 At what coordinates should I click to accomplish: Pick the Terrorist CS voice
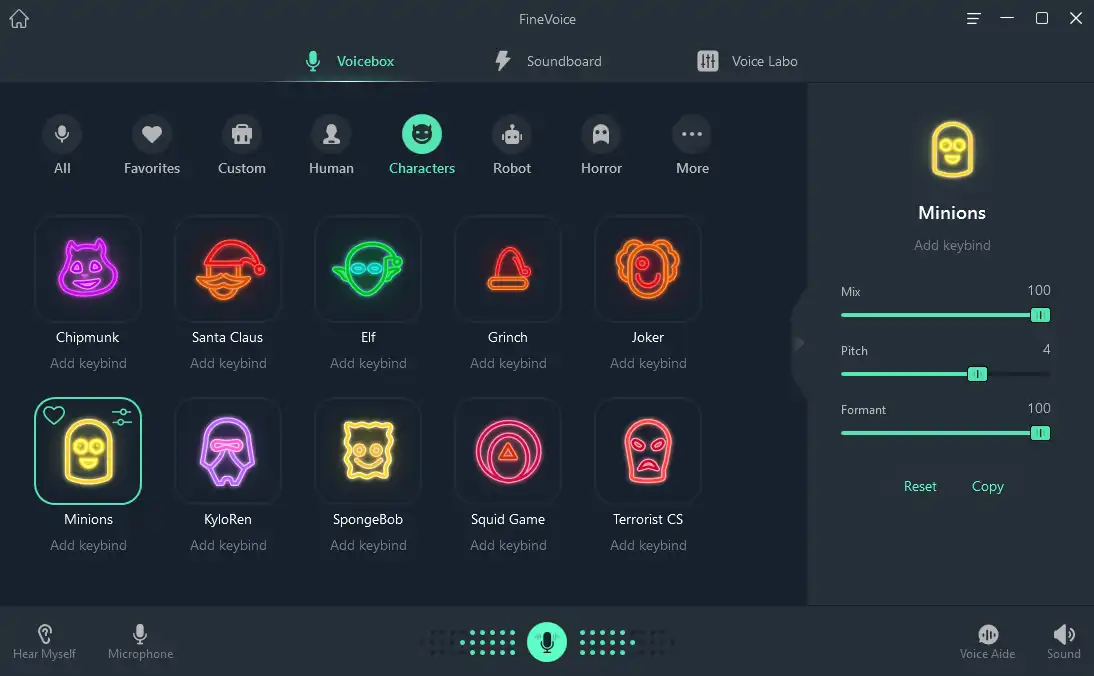(x=648, y=451)
